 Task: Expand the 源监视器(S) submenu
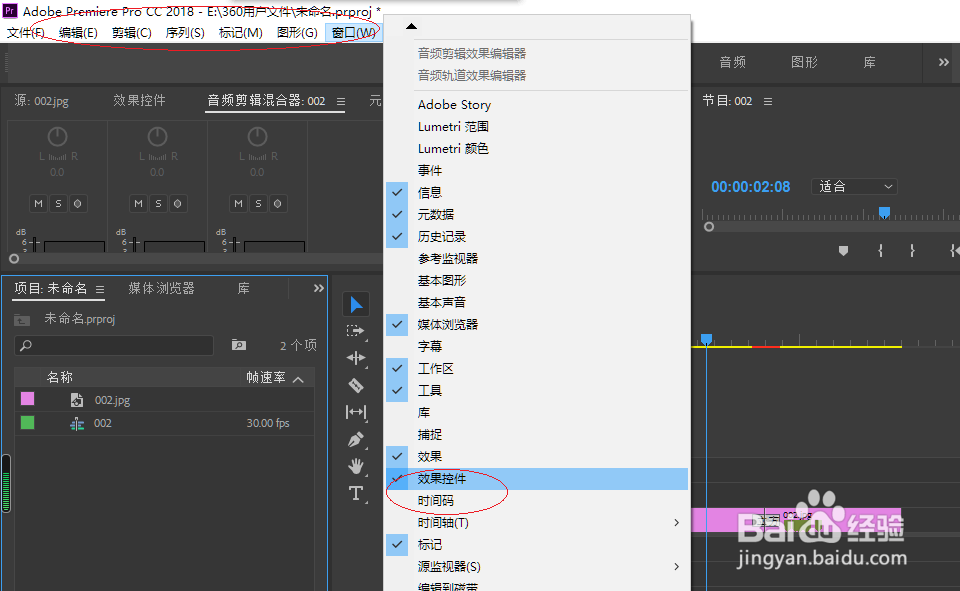pos(537,567)
